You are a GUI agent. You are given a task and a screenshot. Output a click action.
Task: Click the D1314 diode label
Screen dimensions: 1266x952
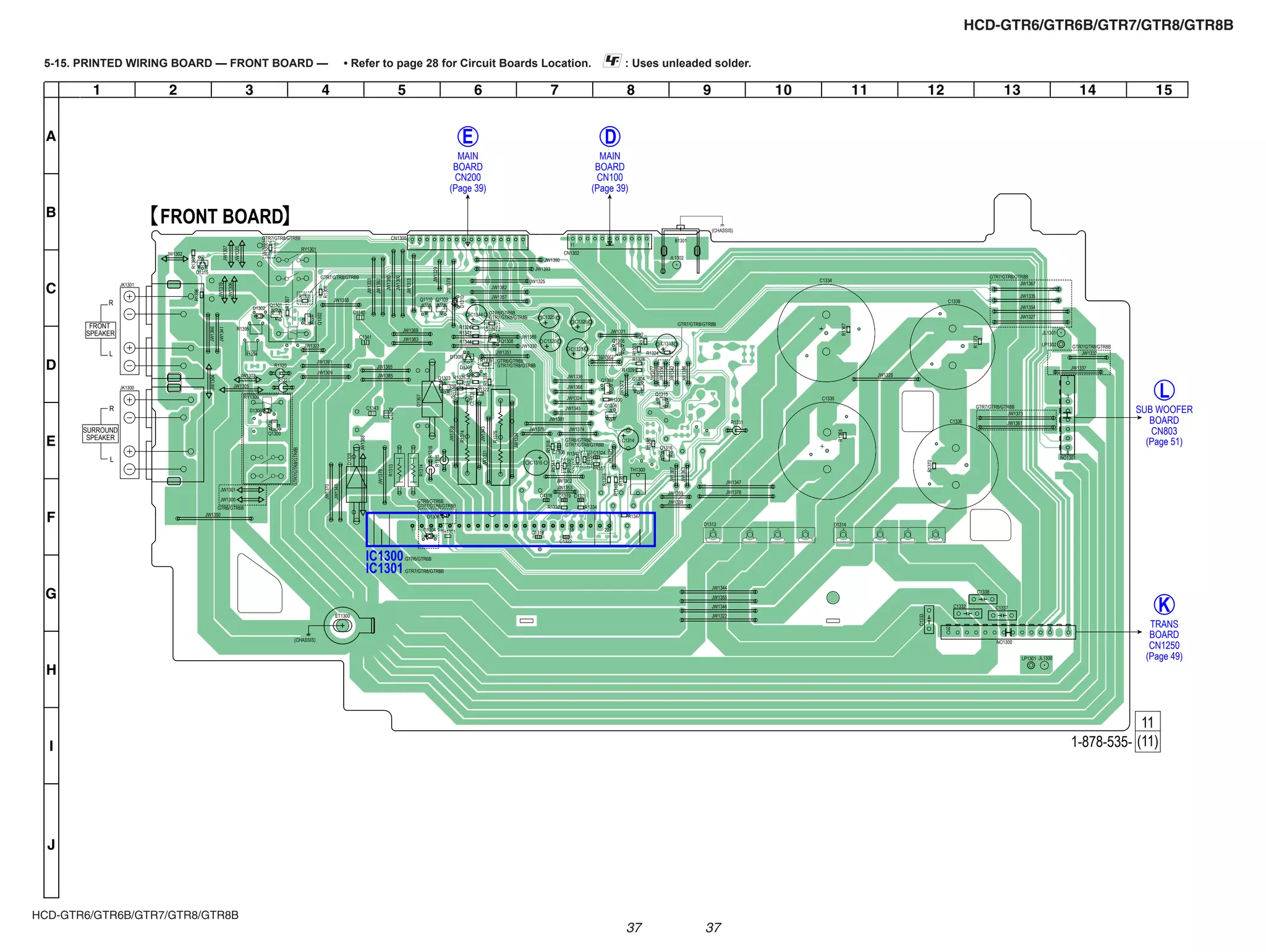click(840, 525)
